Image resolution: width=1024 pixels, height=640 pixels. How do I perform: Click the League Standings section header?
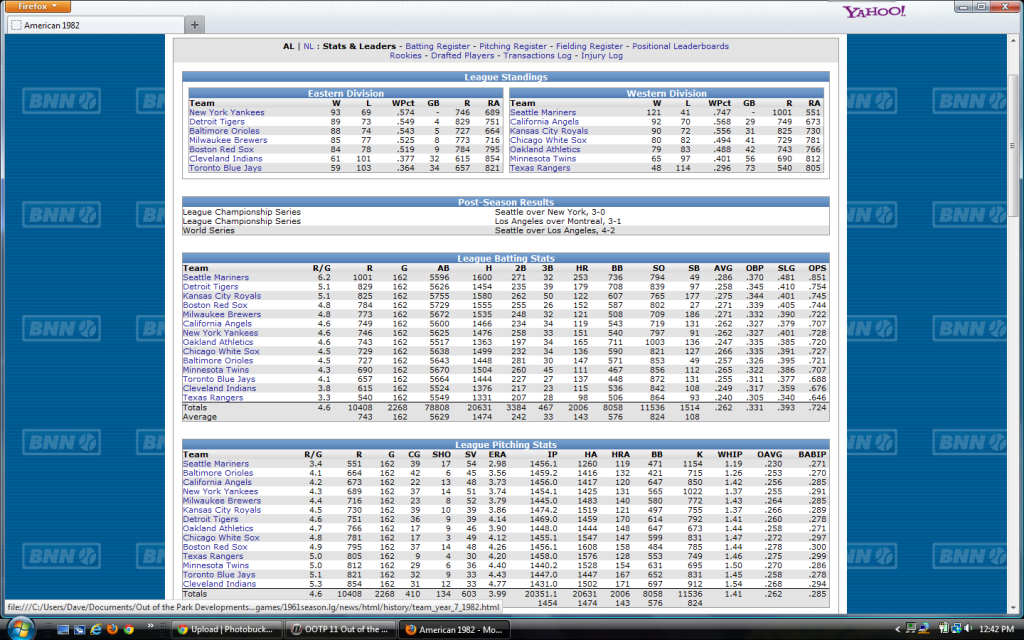pos(505,77)
